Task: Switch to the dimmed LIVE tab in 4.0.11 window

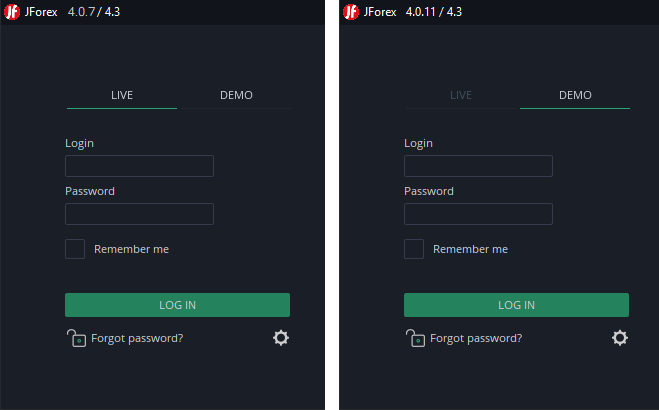Action: [x=461, y=95]
